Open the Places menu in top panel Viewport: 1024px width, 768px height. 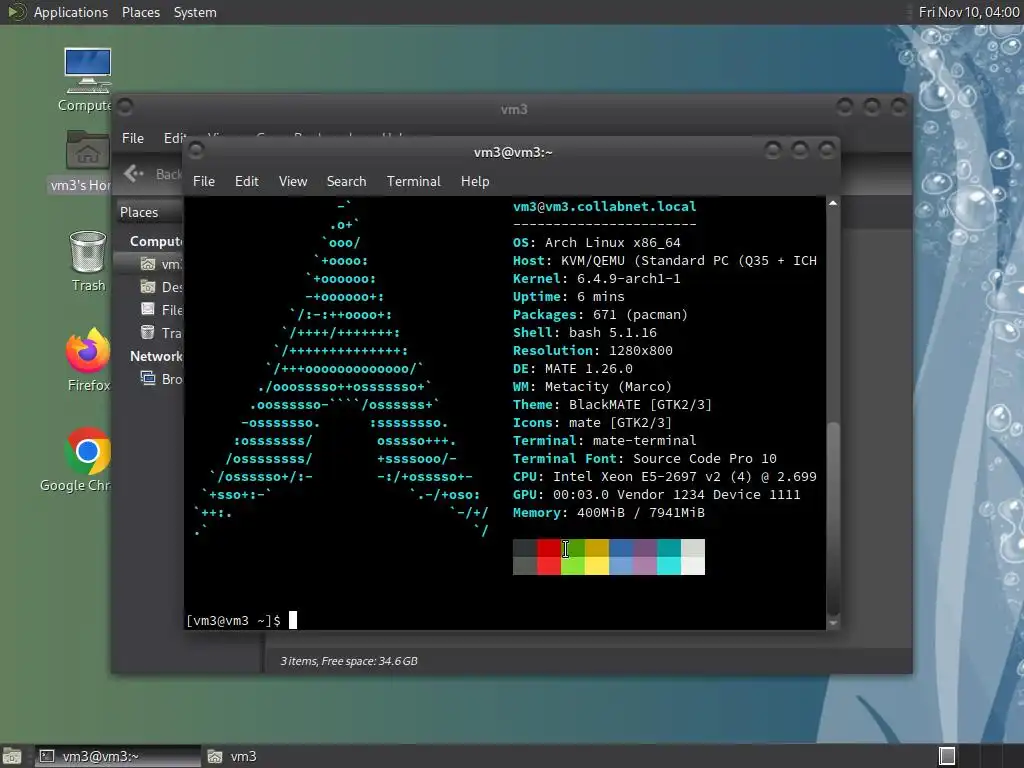[x=140, y=12]
